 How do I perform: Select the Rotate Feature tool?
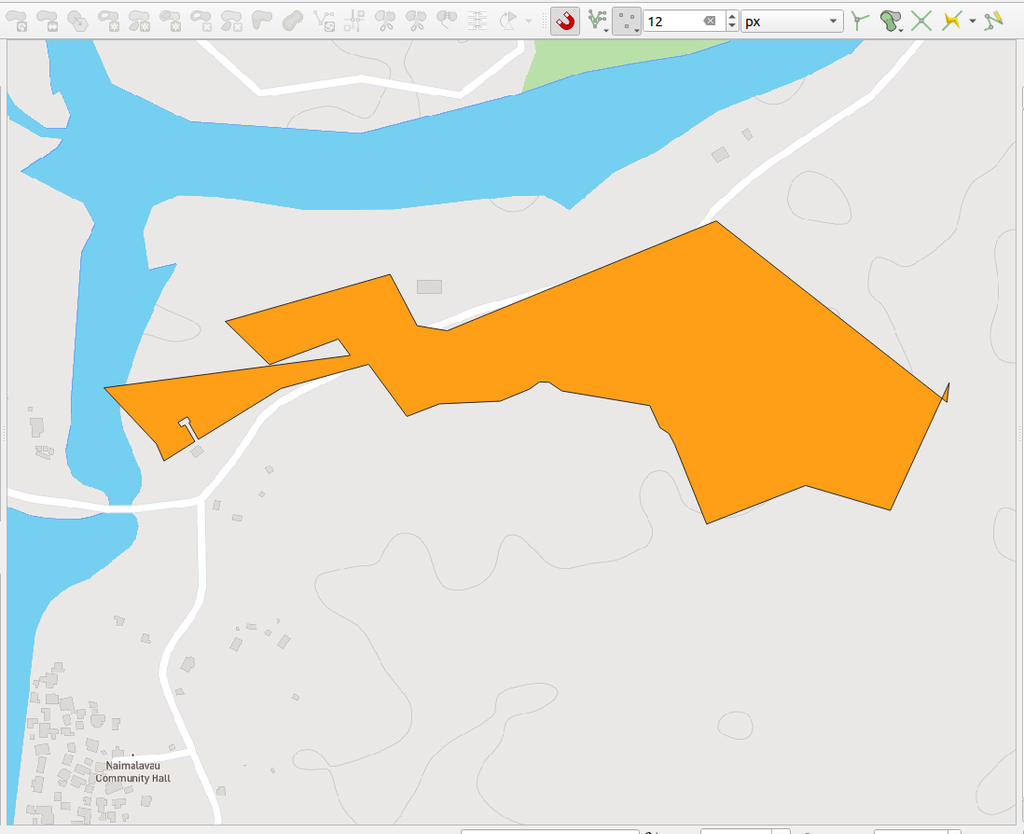pos(16,21)
